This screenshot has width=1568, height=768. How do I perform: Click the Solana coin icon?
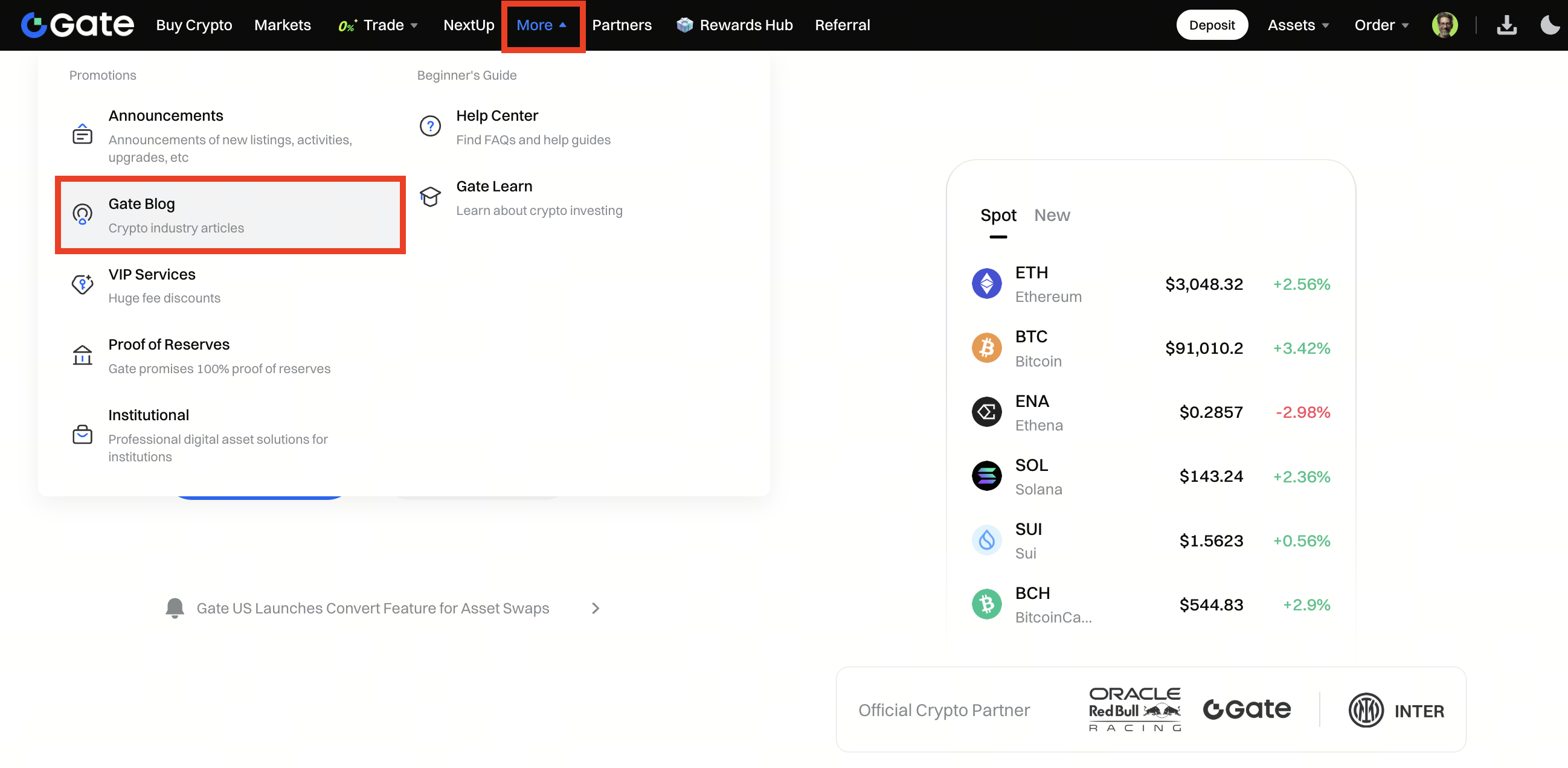(986, 476)
